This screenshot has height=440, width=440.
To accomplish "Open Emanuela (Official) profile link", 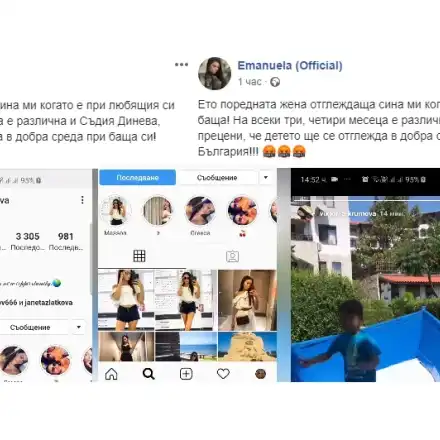I will (290, 66).
